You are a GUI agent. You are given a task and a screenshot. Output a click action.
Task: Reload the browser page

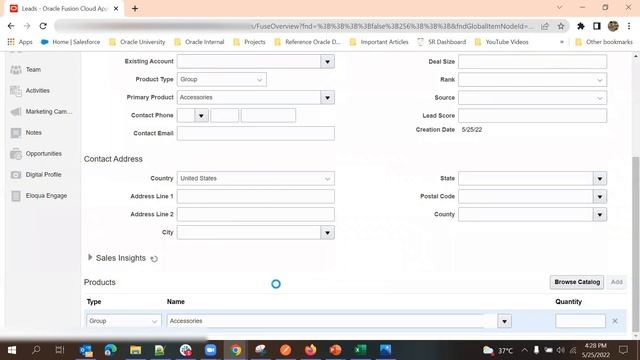click(43, 26)
